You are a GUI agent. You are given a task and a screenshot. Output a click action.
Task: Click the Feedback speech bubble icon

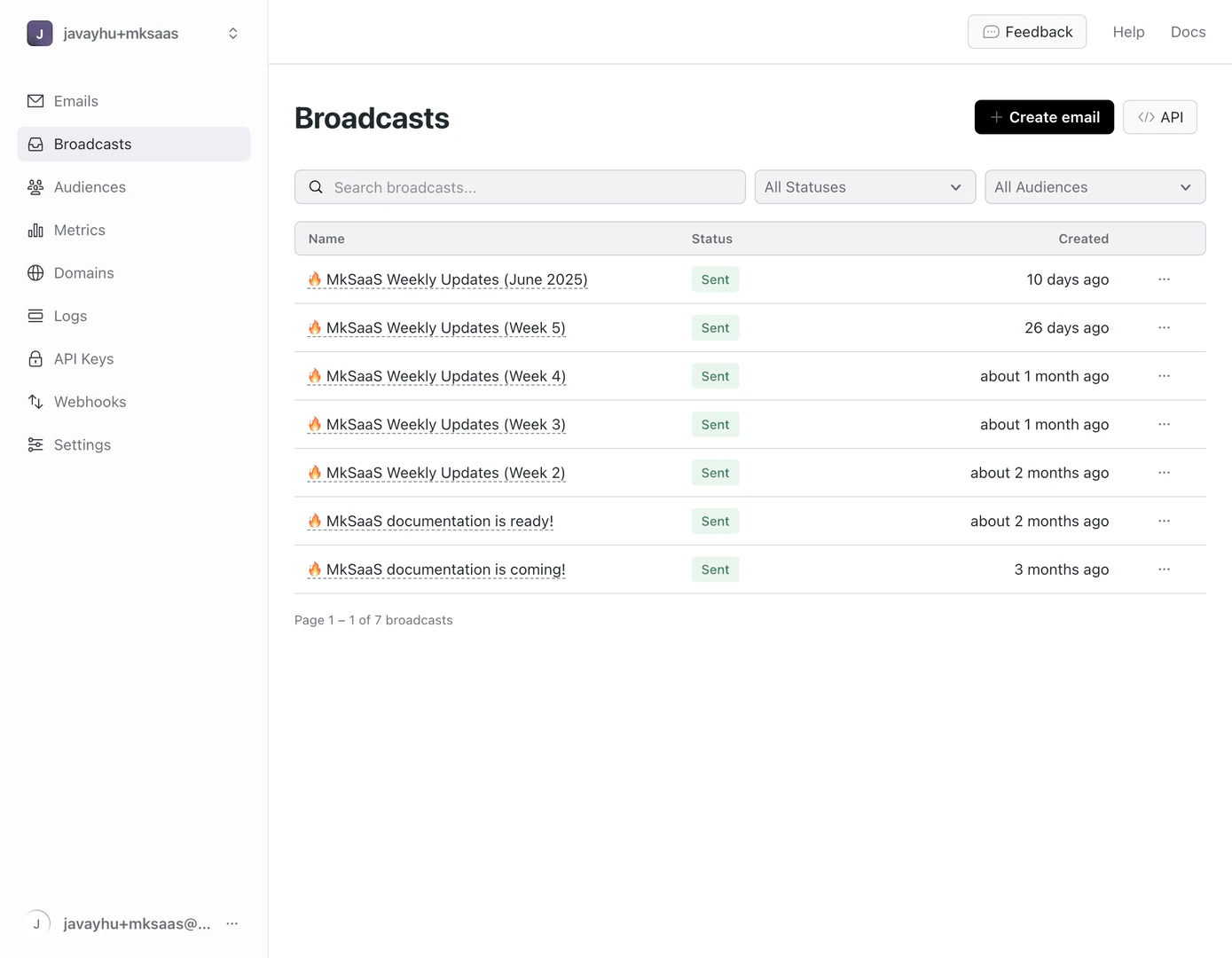click(989, 31)
